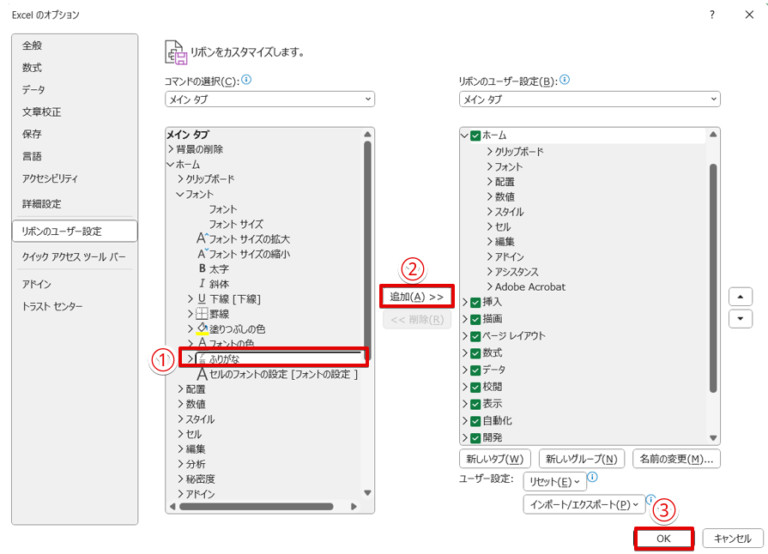Screen dimensions: 768x554
Task: Open the インポート/エクスポート dropdown
Action: click(584, 504)
